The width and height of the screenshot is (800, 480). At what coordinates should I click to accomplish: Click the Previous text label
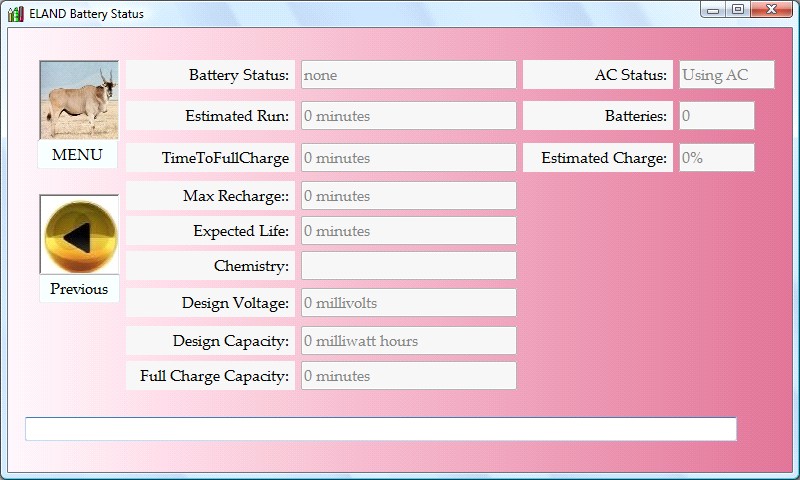[79, 289]
